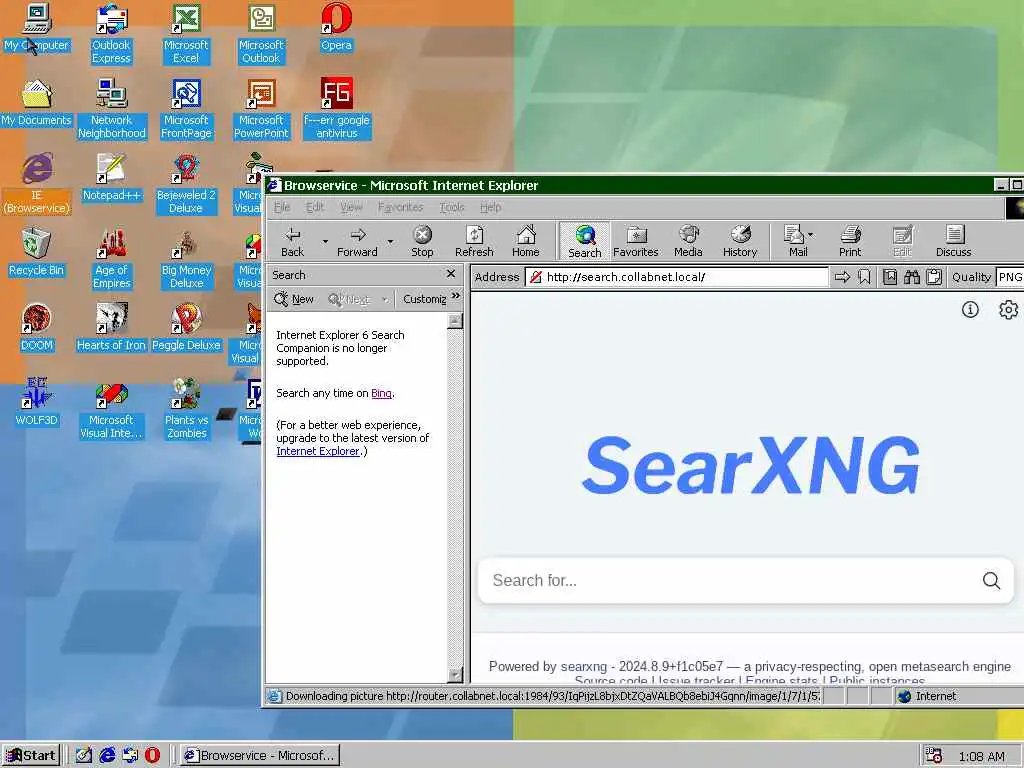Open the Favorites pane
This screenshot has width=1024, height=768.
pos(635,242)
